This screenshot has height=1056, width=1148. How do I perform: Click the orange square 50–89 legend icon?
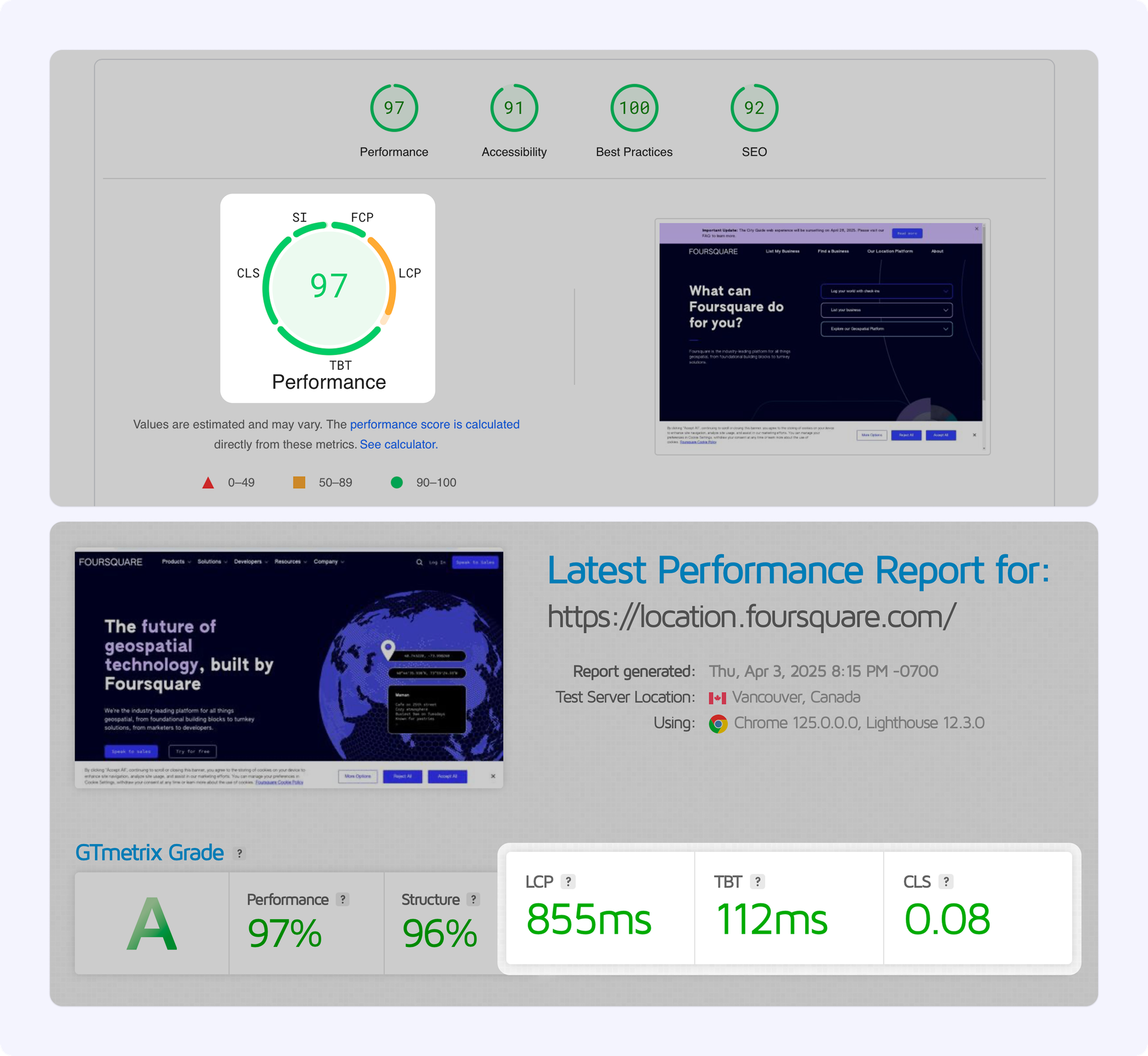(x=299, y=482)
